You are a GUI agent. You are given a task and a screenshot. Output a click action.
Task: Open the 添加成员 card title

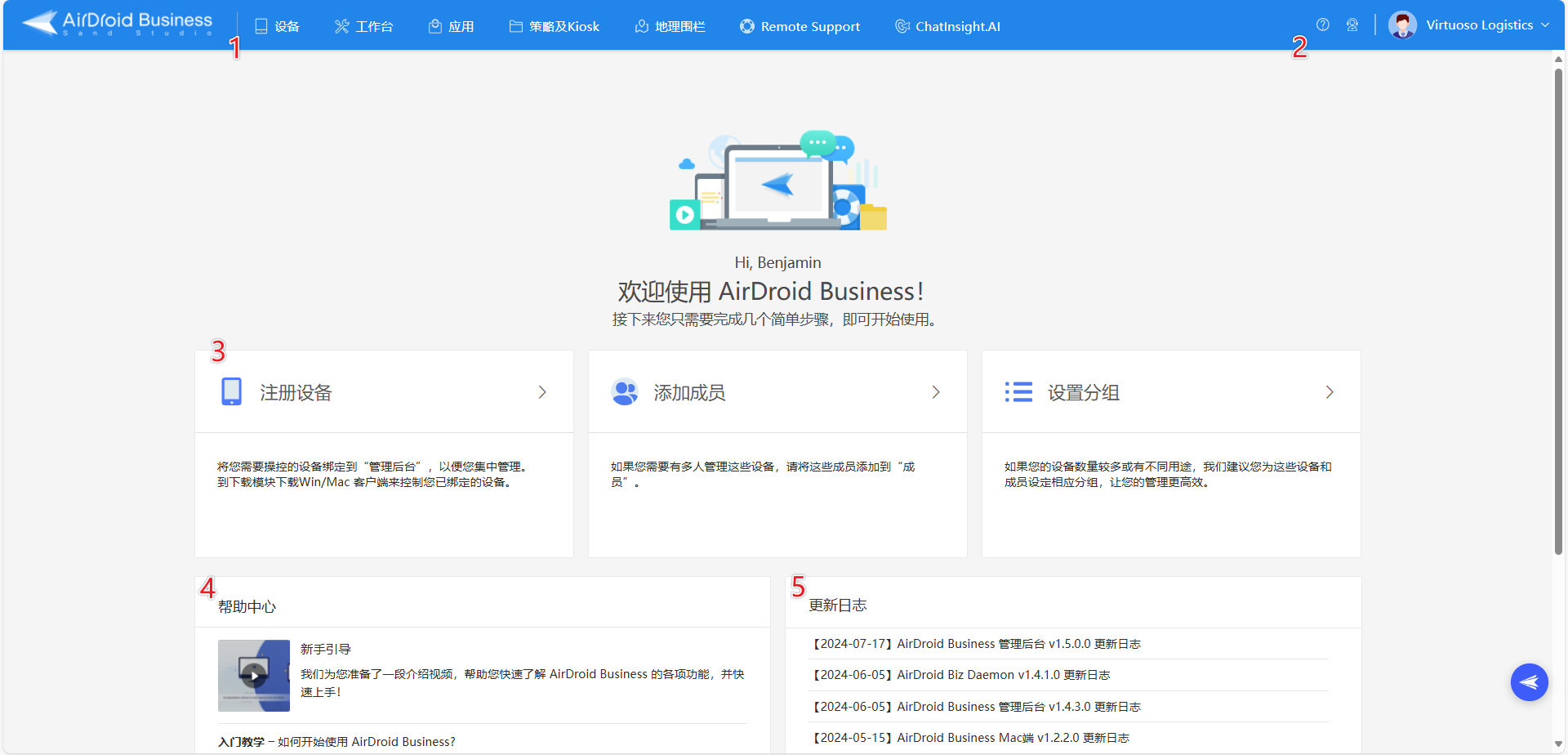point(689,393)
